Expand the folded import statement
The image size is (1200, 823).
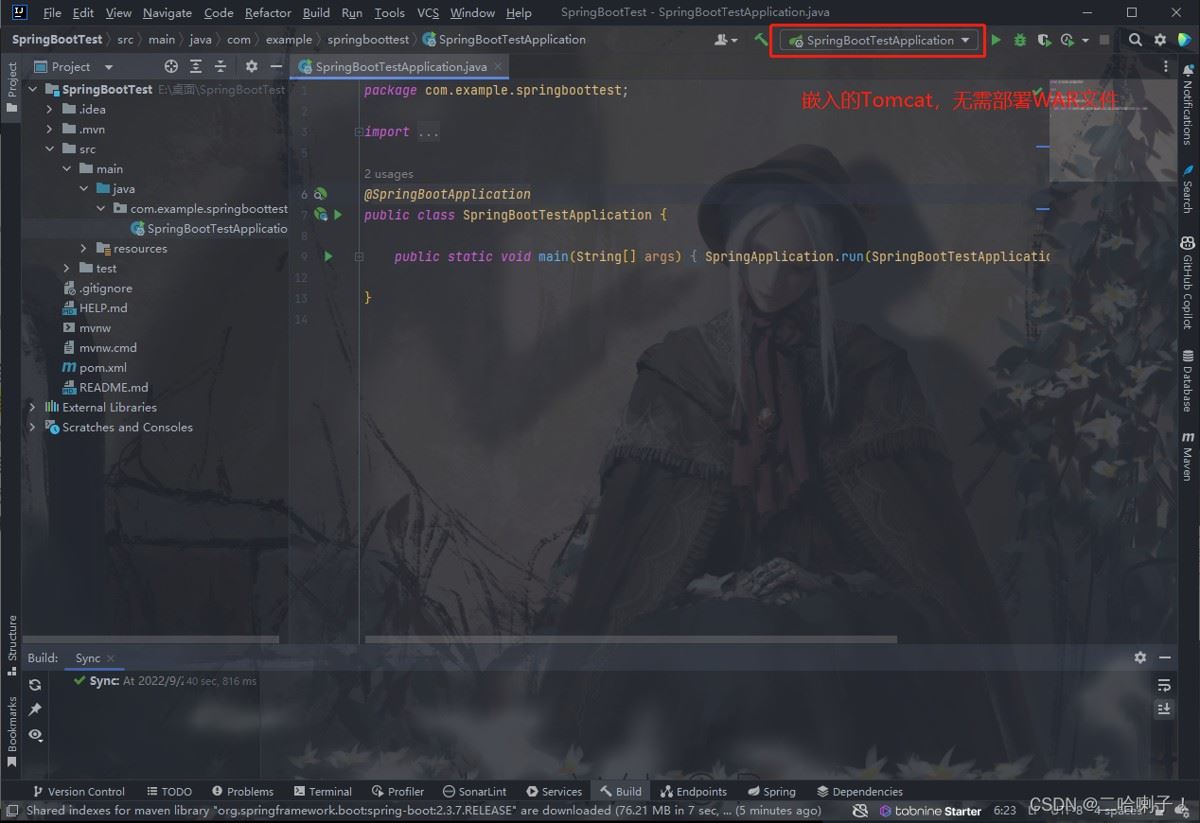click(x=358, y=132)
